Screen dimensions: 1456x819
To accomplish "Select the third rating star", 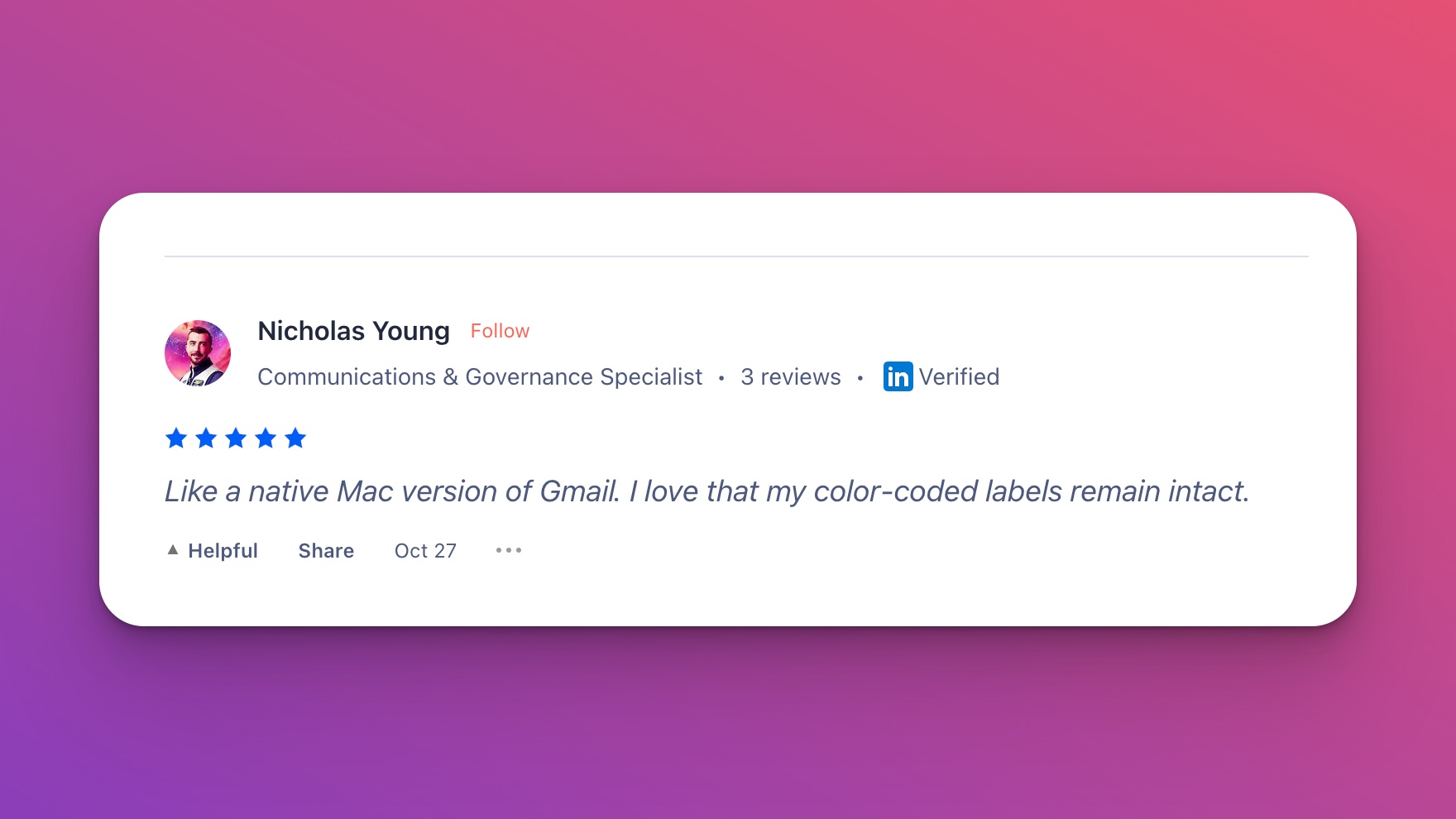I will pos(236,438).
